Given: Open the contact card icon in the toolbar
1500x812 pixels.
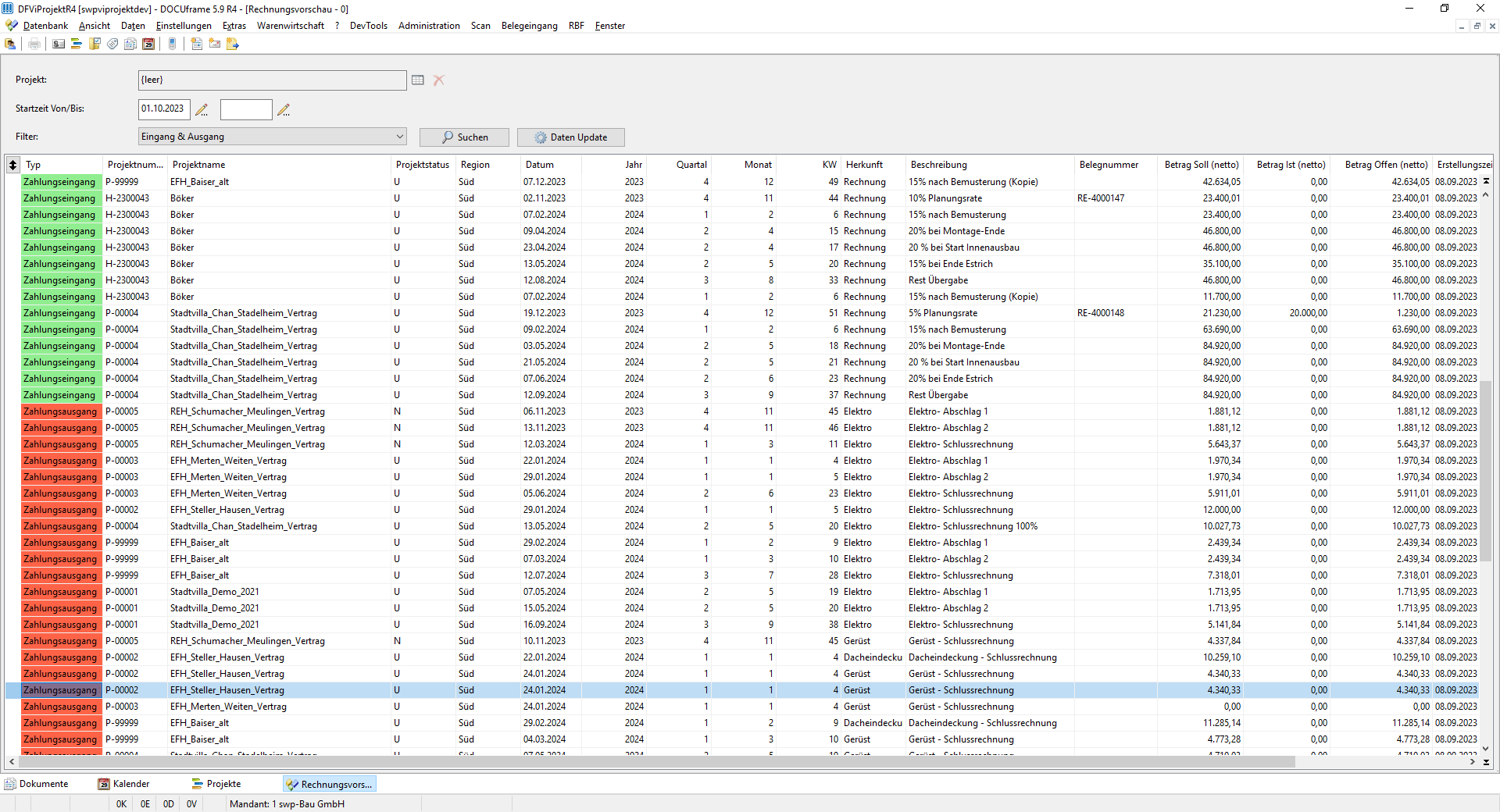Looking at the screenshot, I should 59,45.
